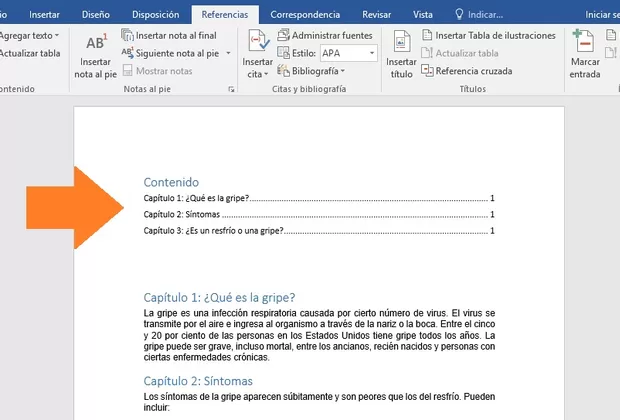
Task: Click the Indicar lightbulb icon
Action: coord(459,15)
